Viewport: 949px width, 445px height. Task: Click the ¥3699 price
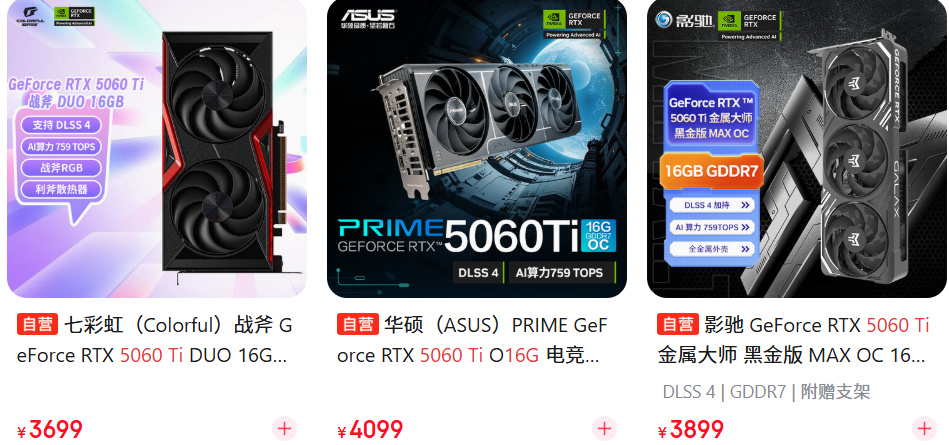tap(50, 430)
